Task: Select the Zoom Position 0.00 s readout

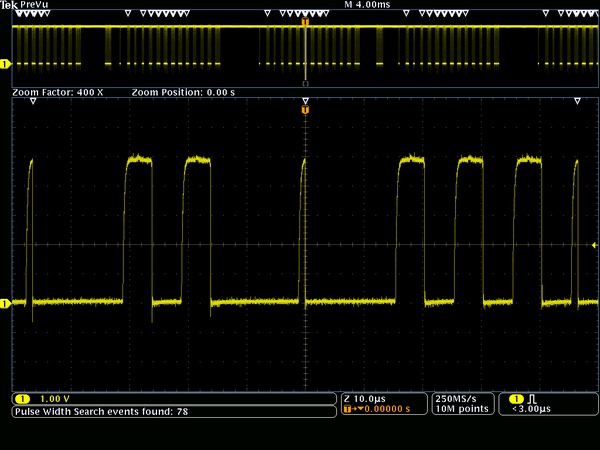Action: click(x=182, y=92)
